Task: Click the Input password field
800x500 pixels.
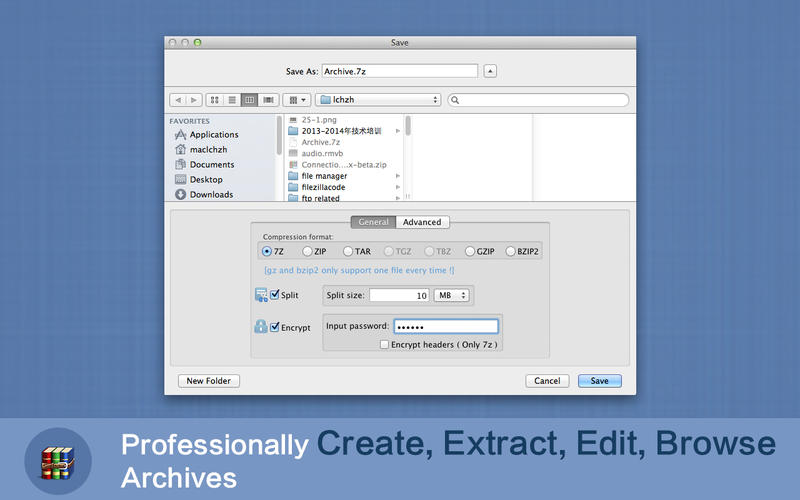Action: tap(445, 326)
